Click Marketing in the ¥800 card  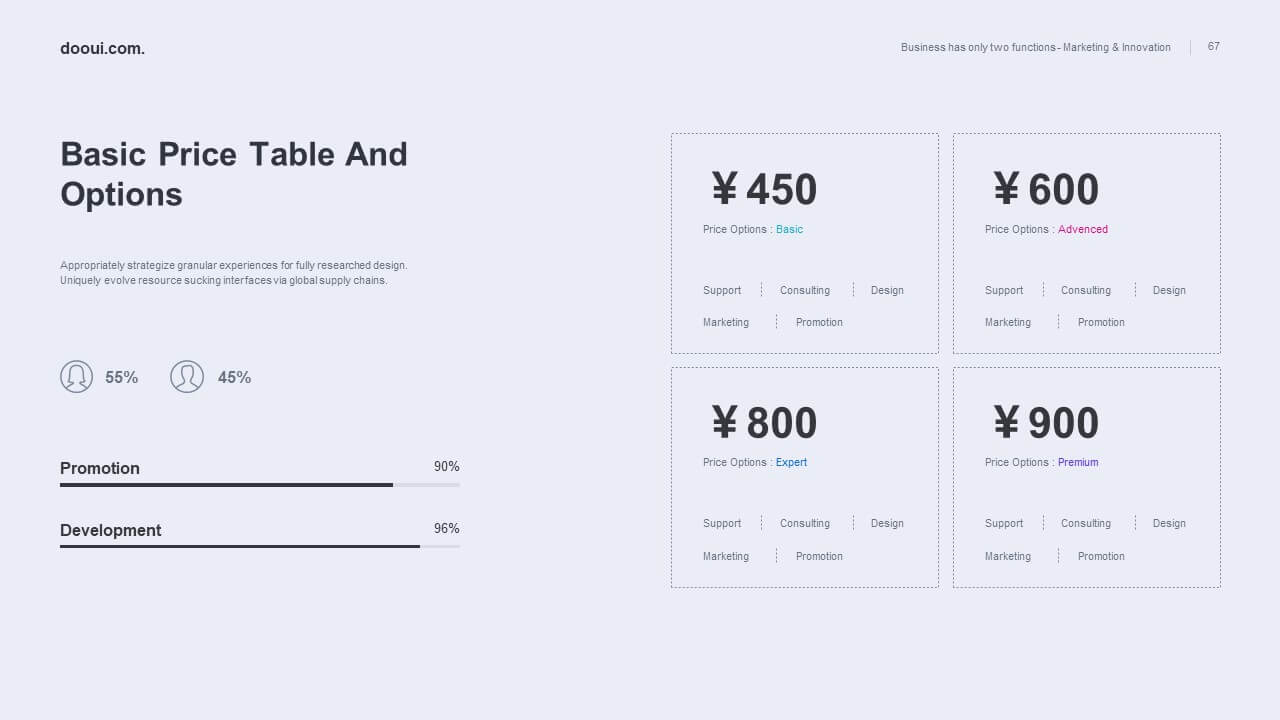726,556
